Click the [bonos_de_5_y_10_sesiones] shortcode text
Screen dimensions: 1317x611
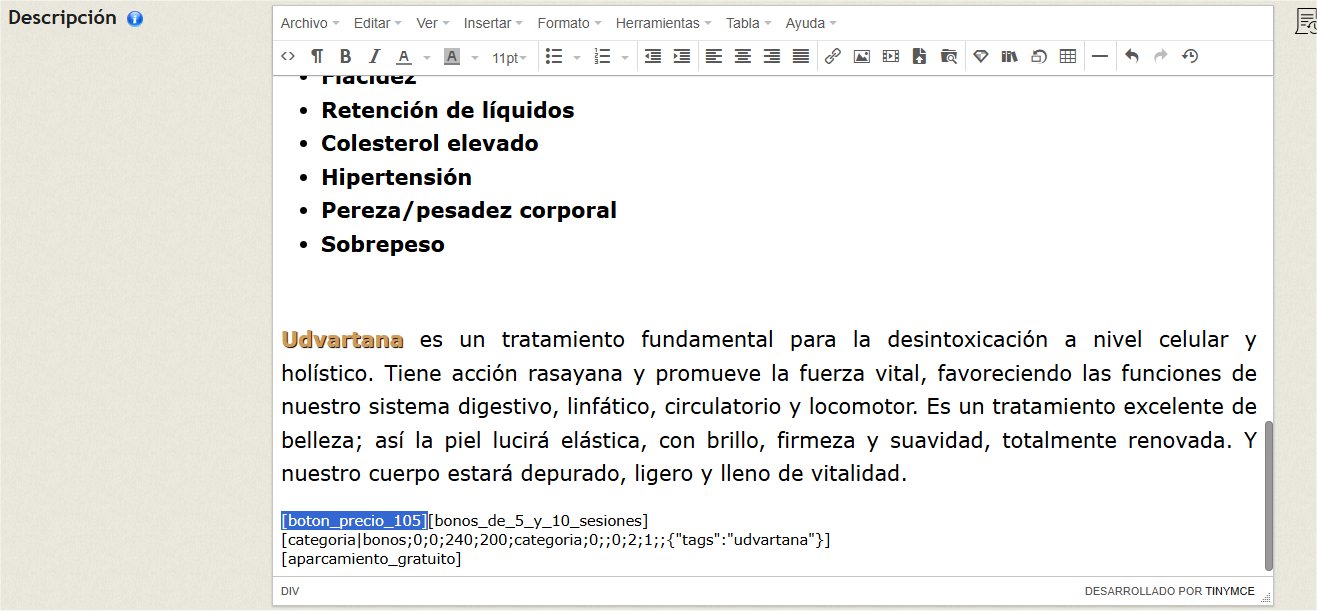pyautogui.click(x=538, y=521)
